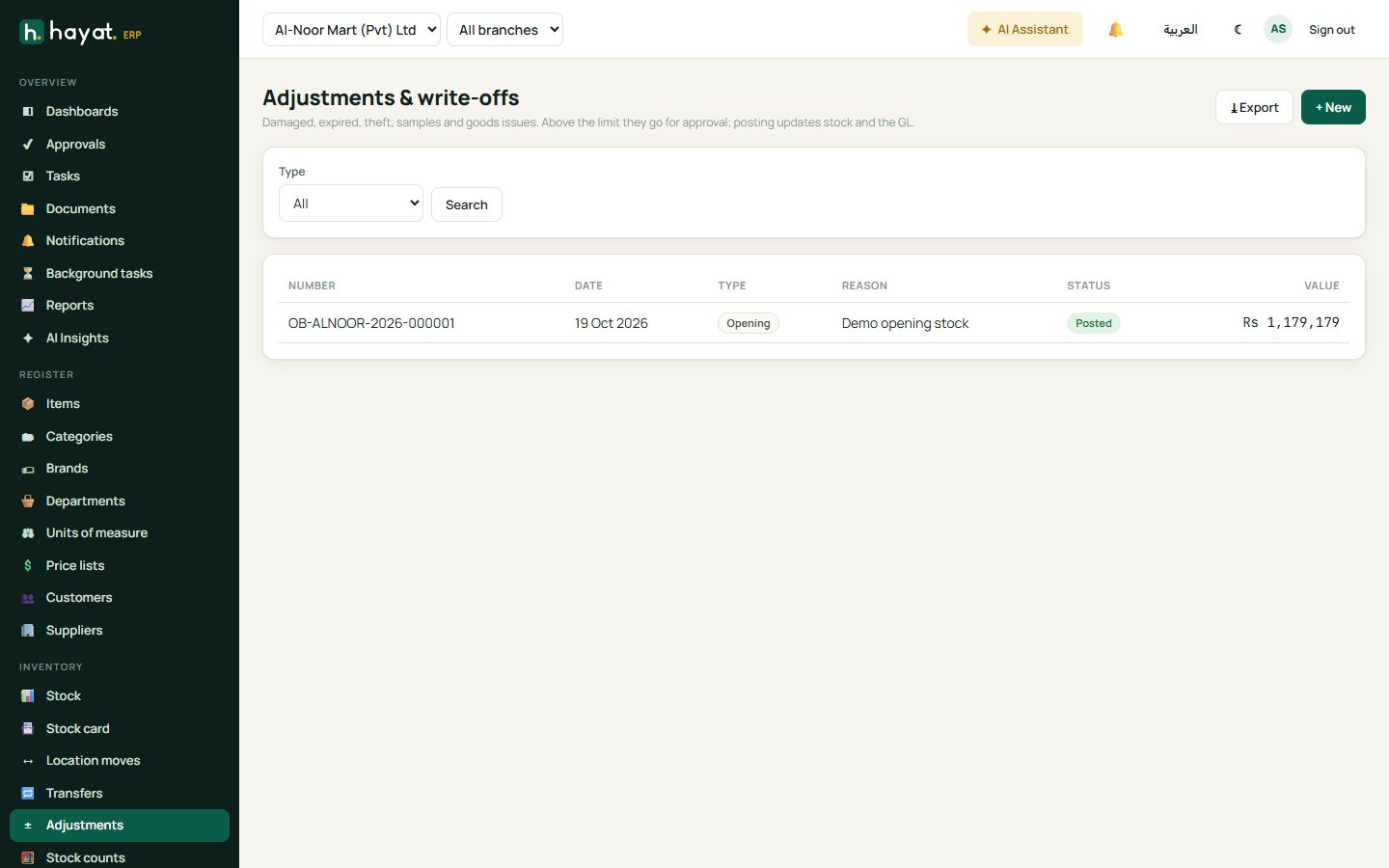Click the hayat ERP logo

click(80, 33)
